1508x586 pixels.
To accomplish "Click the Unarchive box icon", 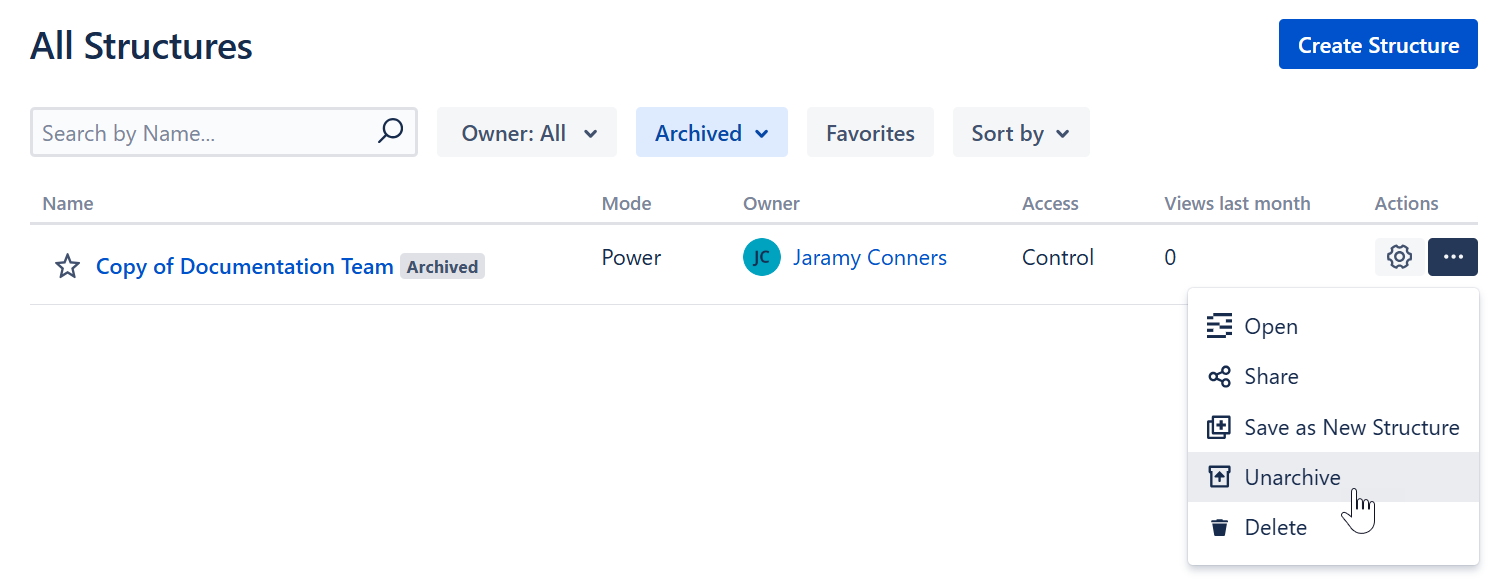I will click(x=1219, y=478).
